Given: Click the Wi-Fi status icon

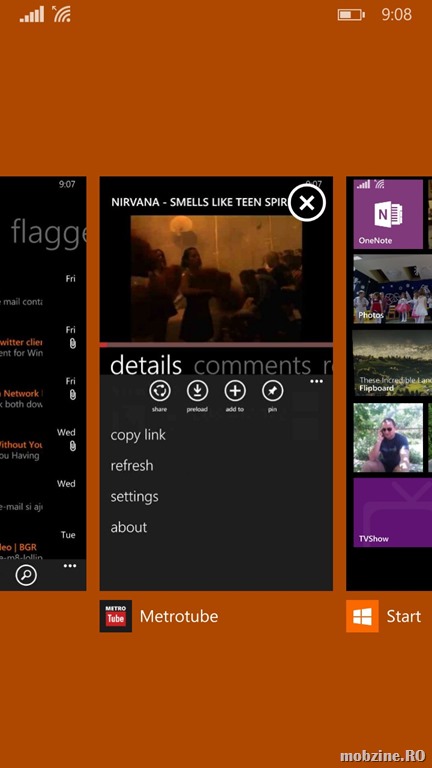Looking at the screenshot, I should pos(62,15).
